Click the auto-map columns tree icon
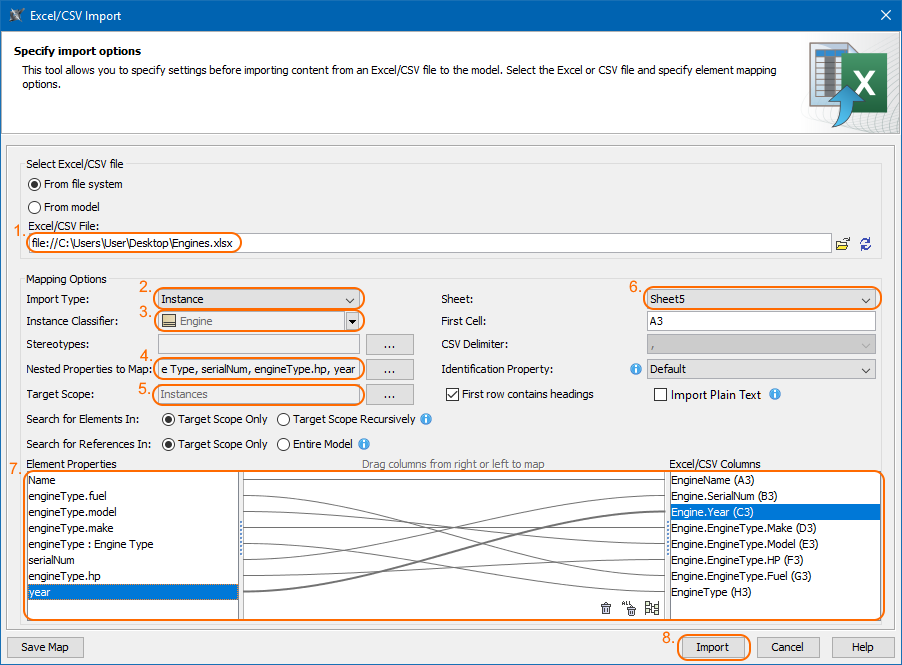 pyautogui.click(x=652, y=608)
